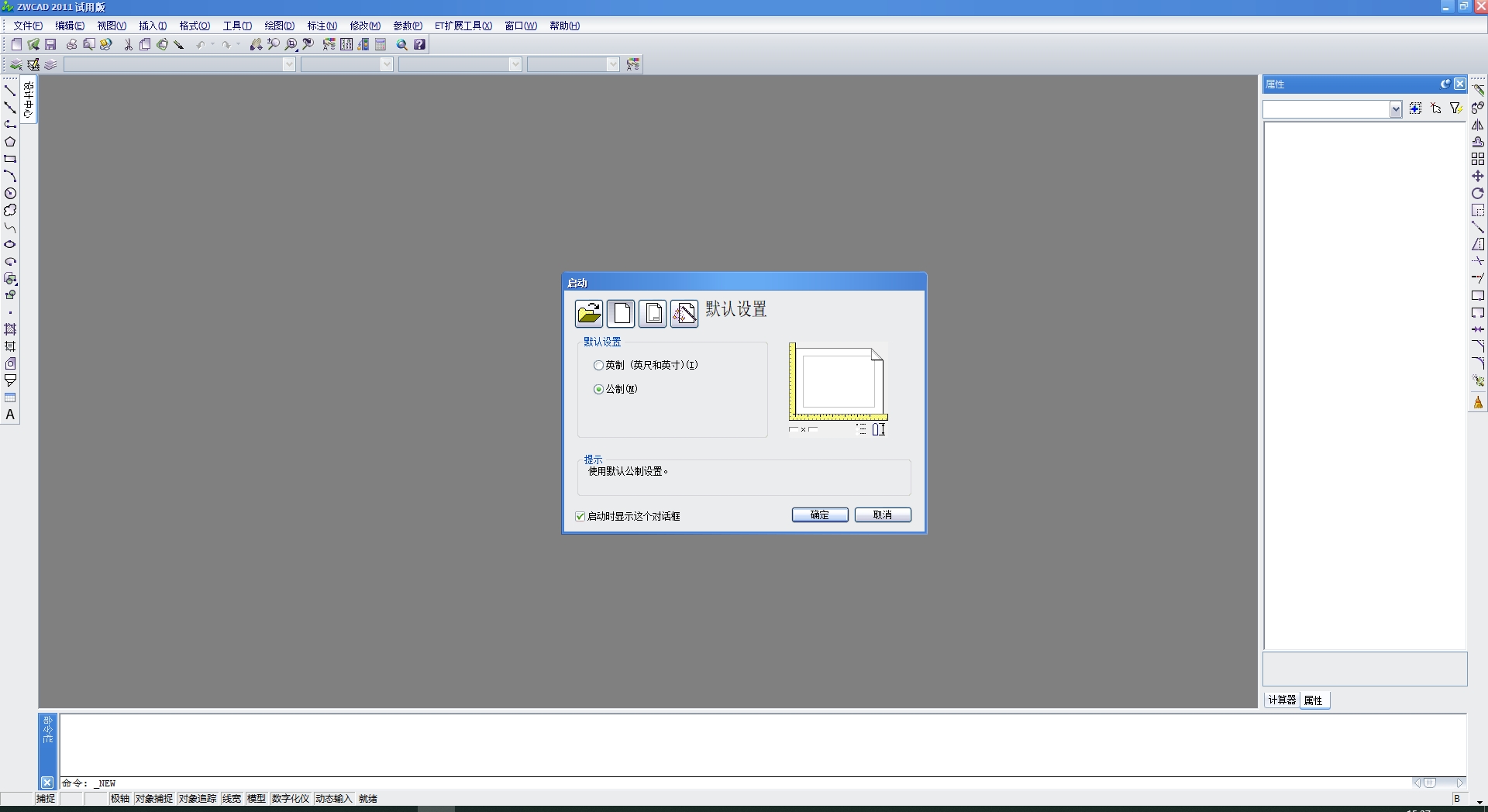1488x812 pixels.
Task: Select the Polygon drawing tool
Action: 10,142
